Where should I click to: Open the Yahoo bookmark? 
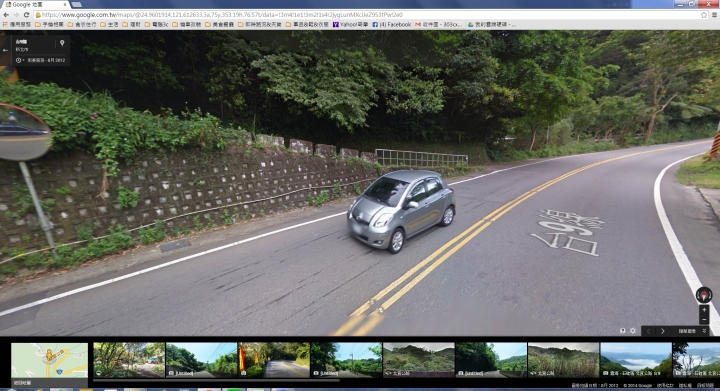pos(350,24)
